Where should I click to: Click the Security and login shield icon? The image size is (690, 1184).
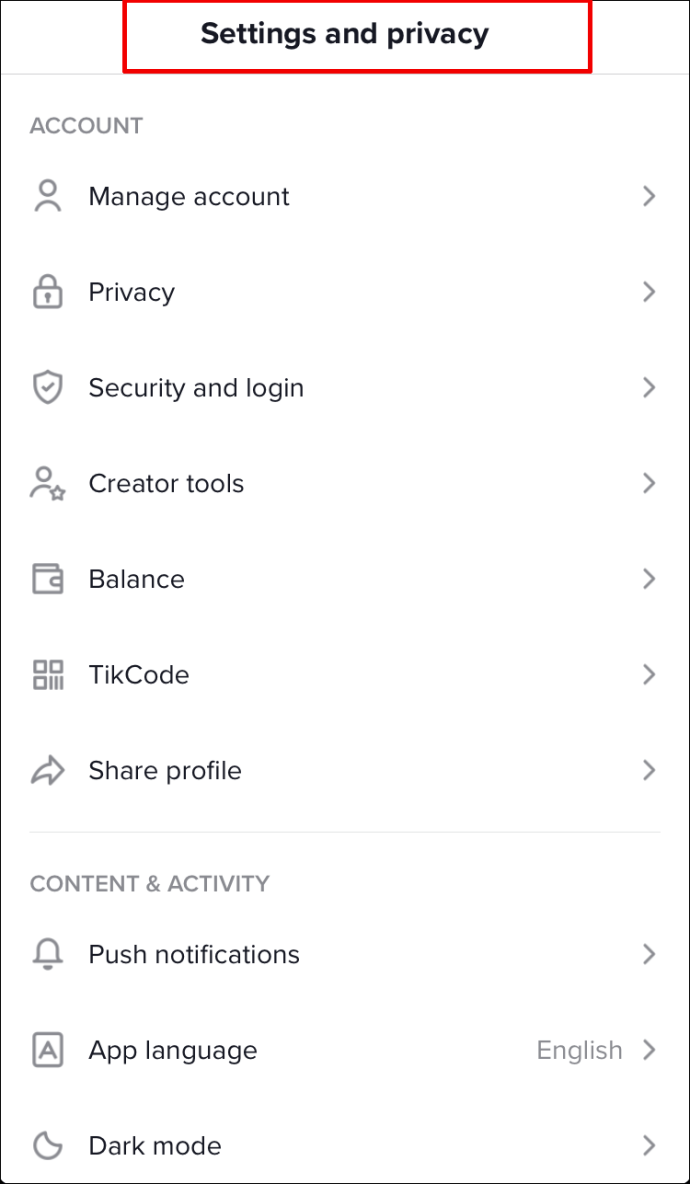[x=47, y=388]
